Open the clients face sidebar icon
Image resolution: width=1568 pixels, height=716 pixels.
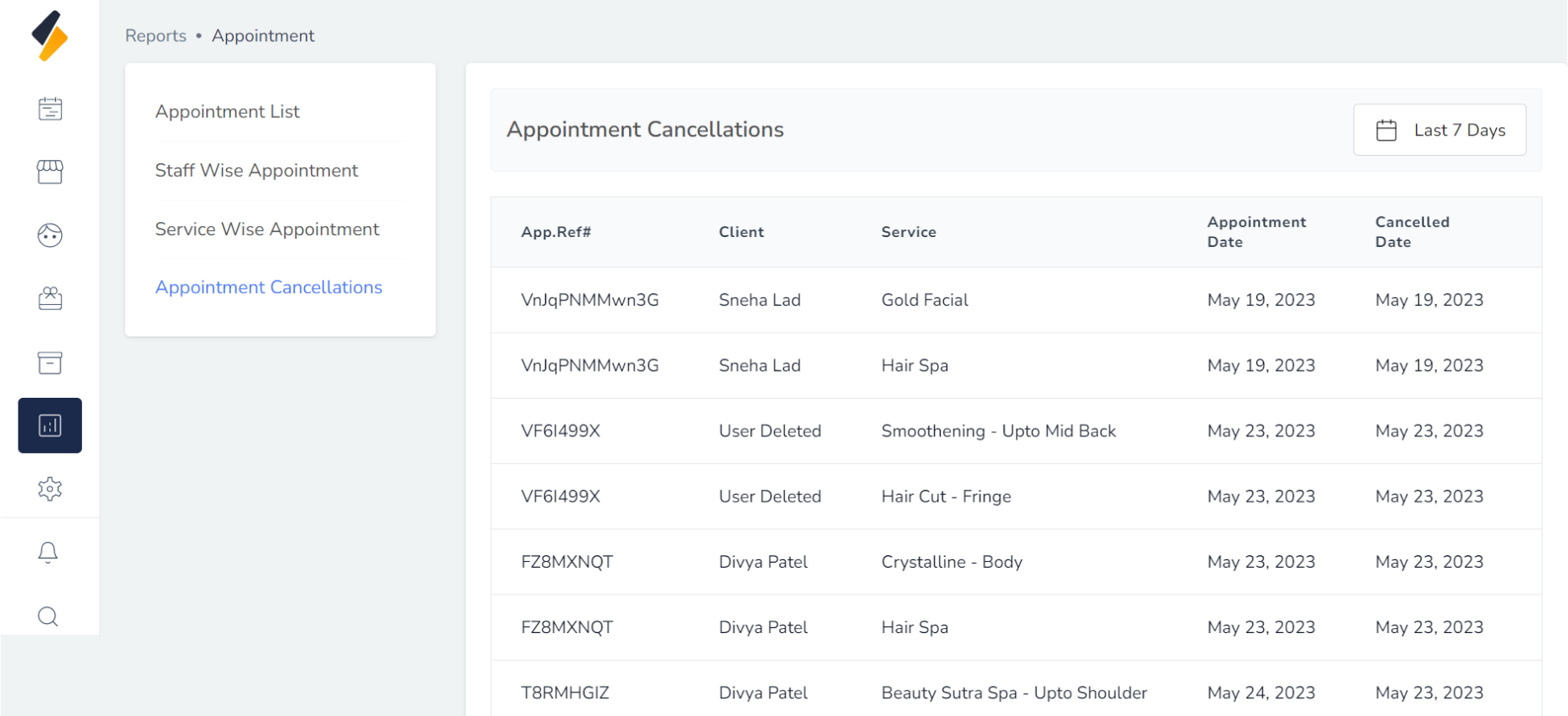[50, 235]
